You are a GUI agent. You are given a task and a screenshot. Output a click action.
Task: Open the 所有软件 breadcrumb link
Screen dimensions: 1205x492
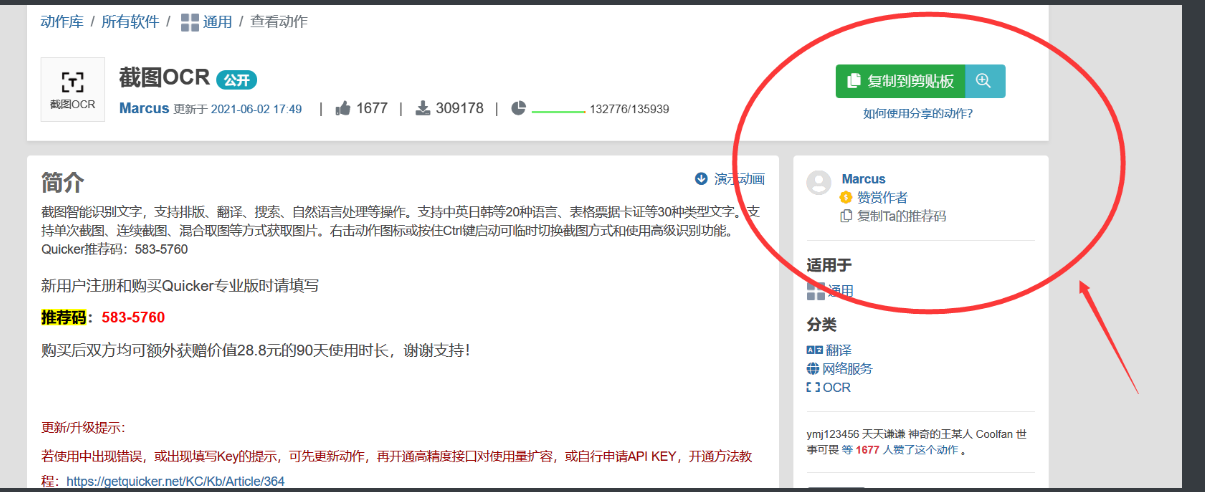[130, 21]
